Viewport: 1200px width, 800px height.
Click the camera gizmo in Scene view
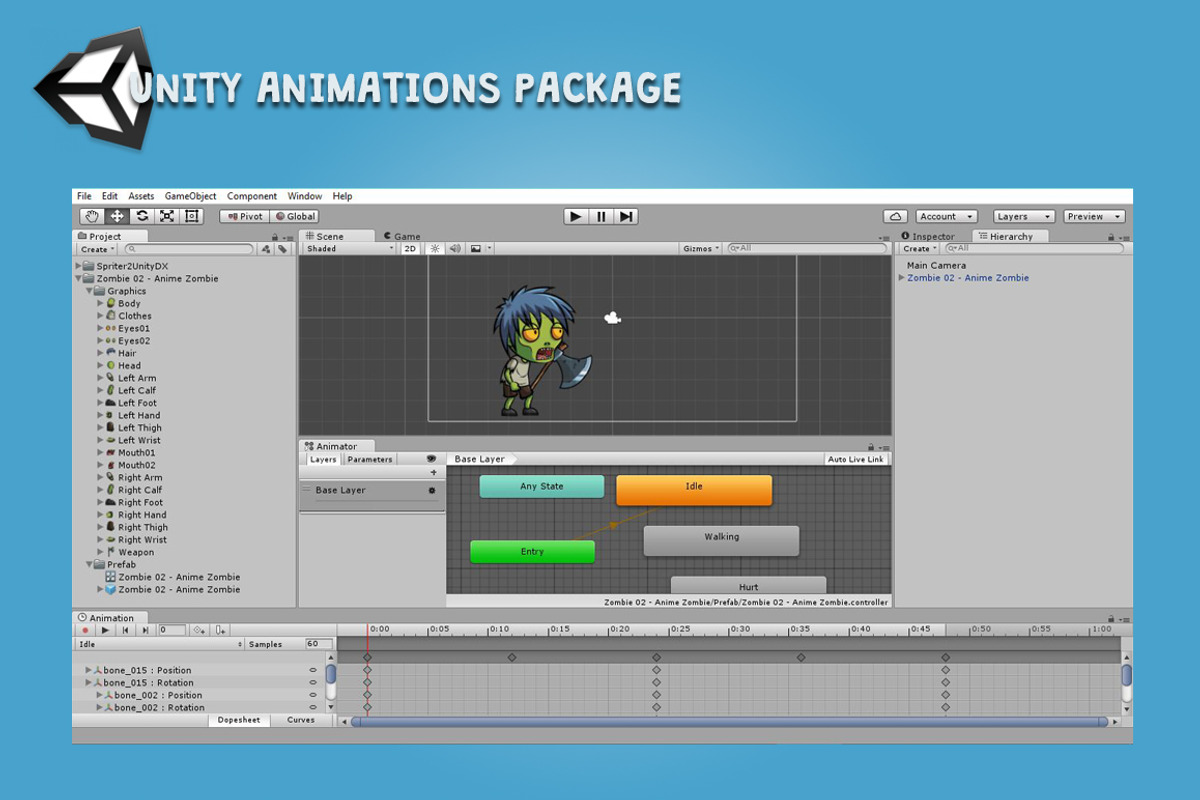click(x=613, y=318)
